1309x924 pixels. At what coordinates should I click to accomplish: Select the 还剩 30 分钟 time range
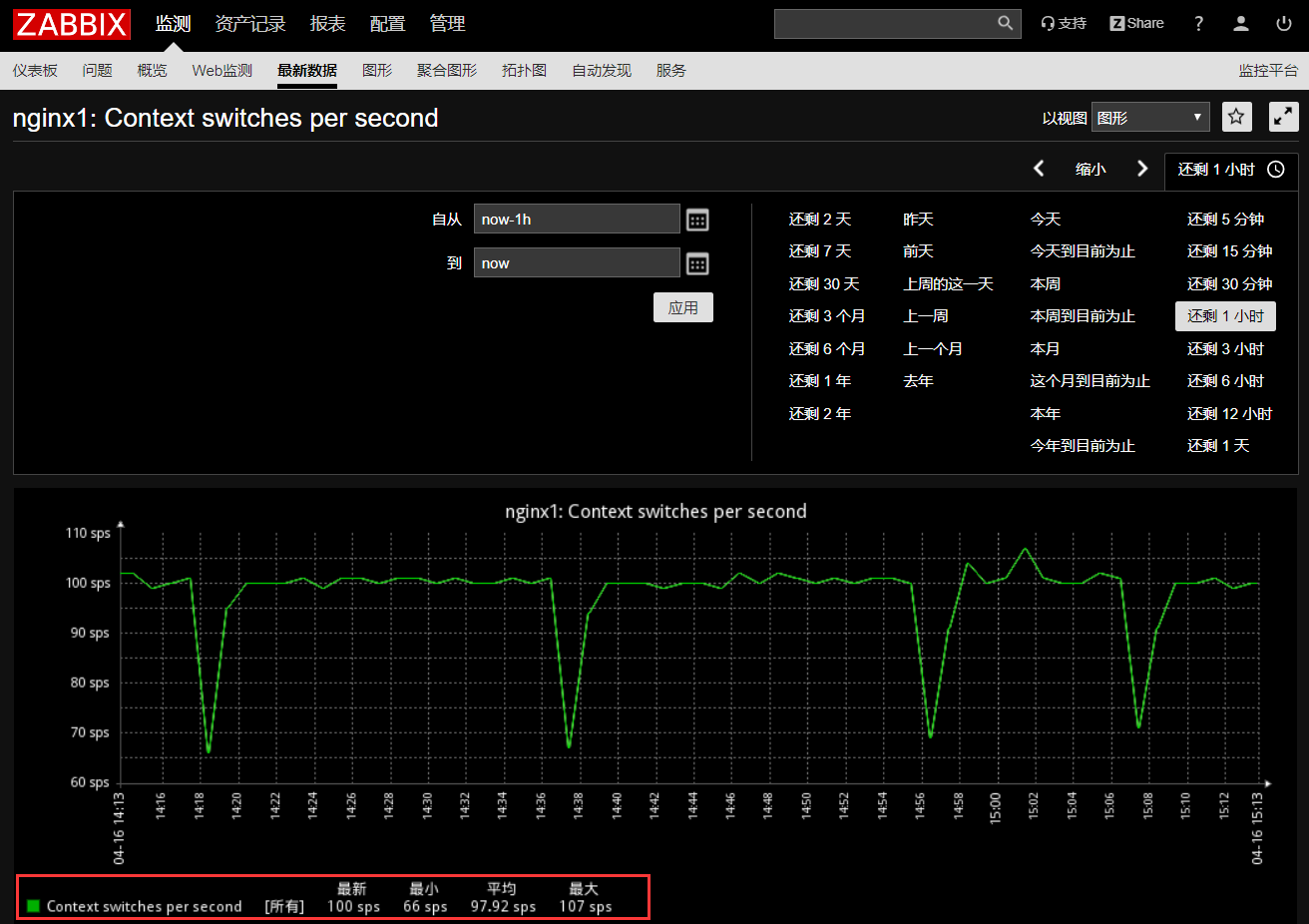point(1229,284)
